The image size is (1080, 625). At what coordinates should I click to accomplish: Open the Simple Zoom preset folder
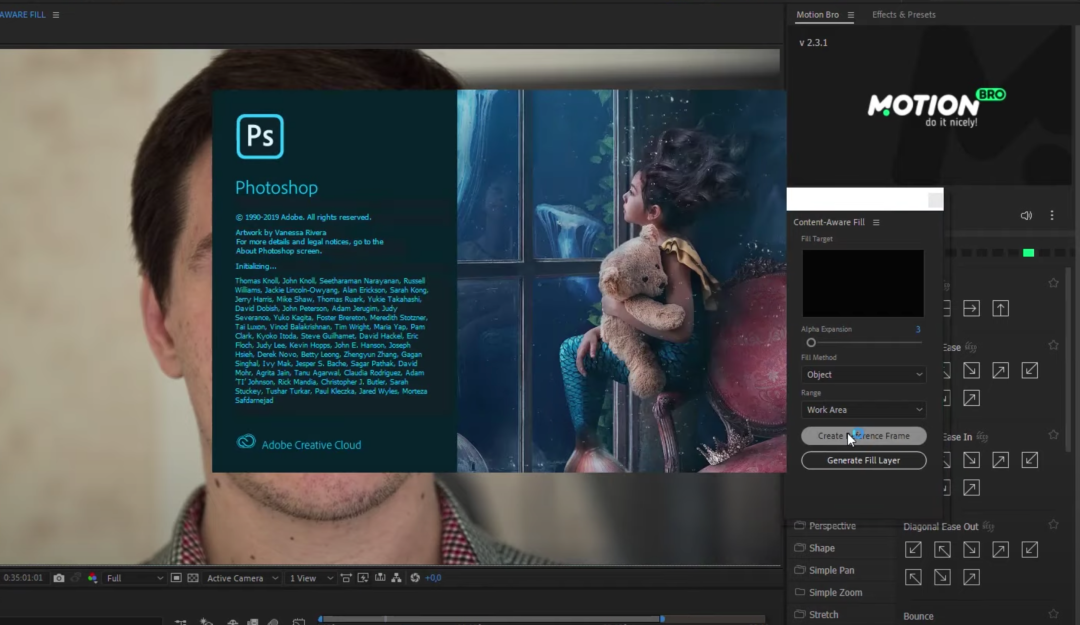pos(835,592)
